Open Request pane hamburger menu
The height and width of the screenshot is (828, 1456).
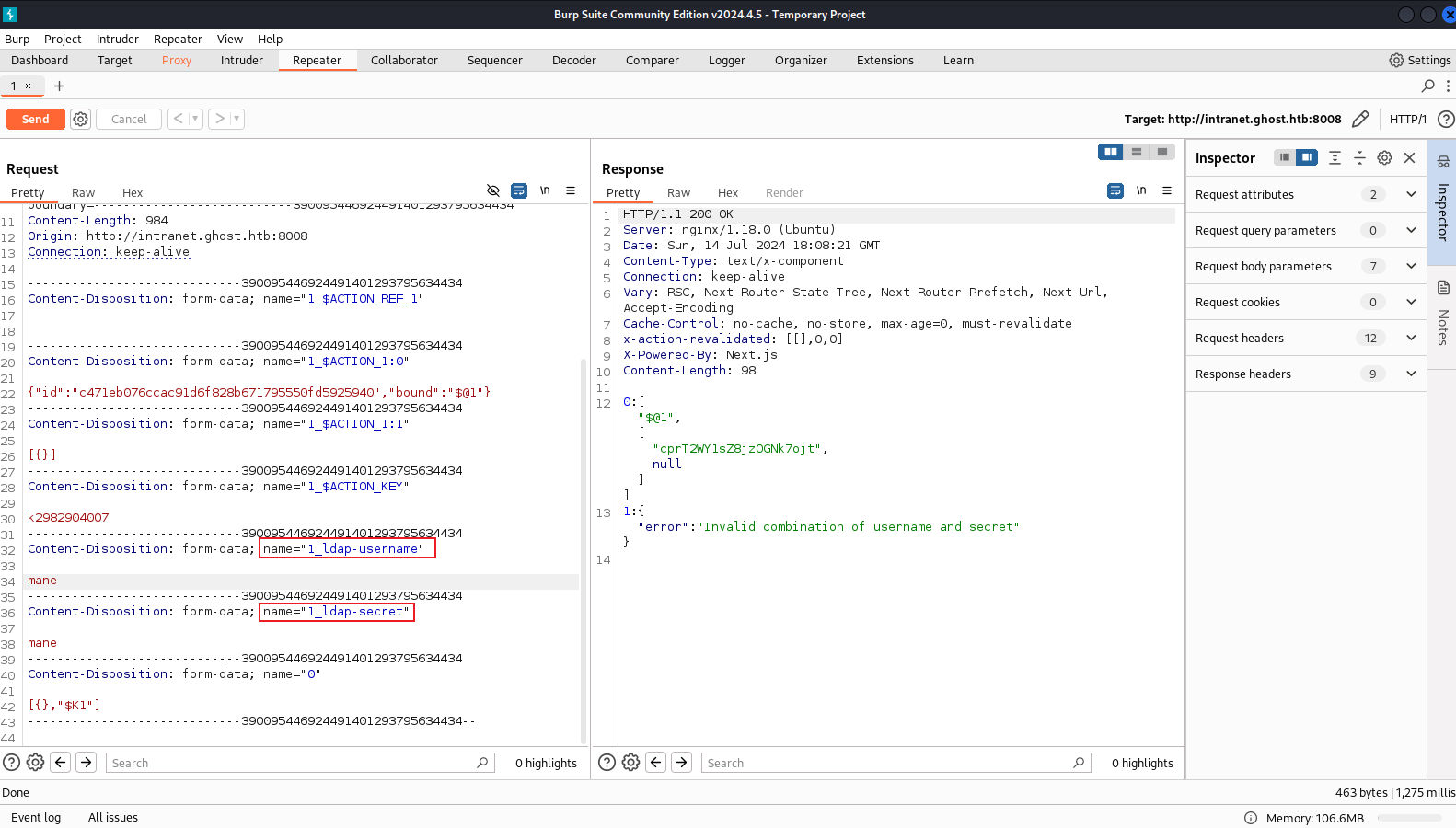point(571,190)
